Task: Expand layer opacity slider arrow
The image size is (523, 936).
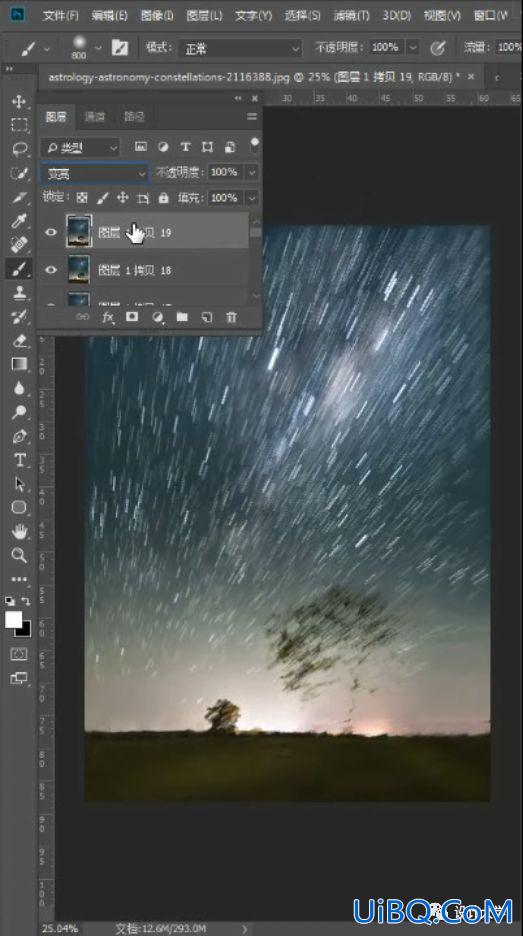Action: click(252, 172)
